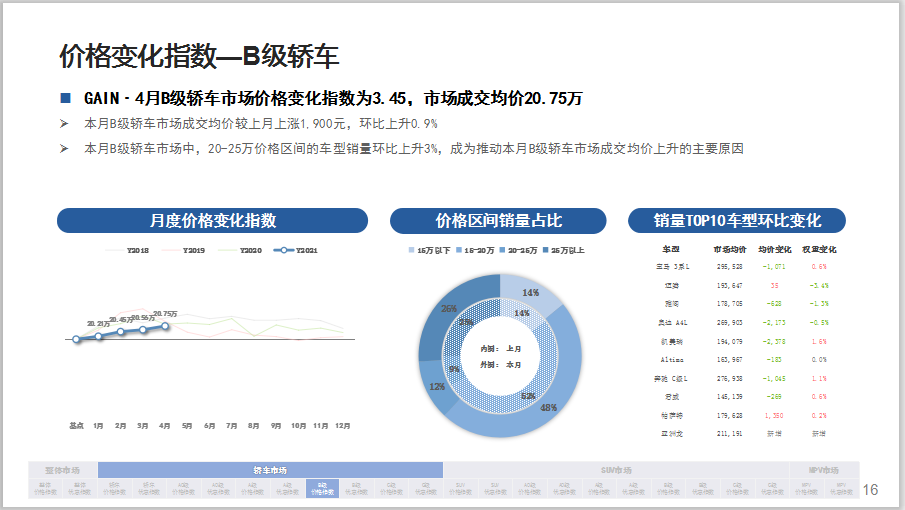The height and width of the screenshot is (510, 905).
Task: Open the 整体市场 navigation tab
Action: click(x=62, y=470)
